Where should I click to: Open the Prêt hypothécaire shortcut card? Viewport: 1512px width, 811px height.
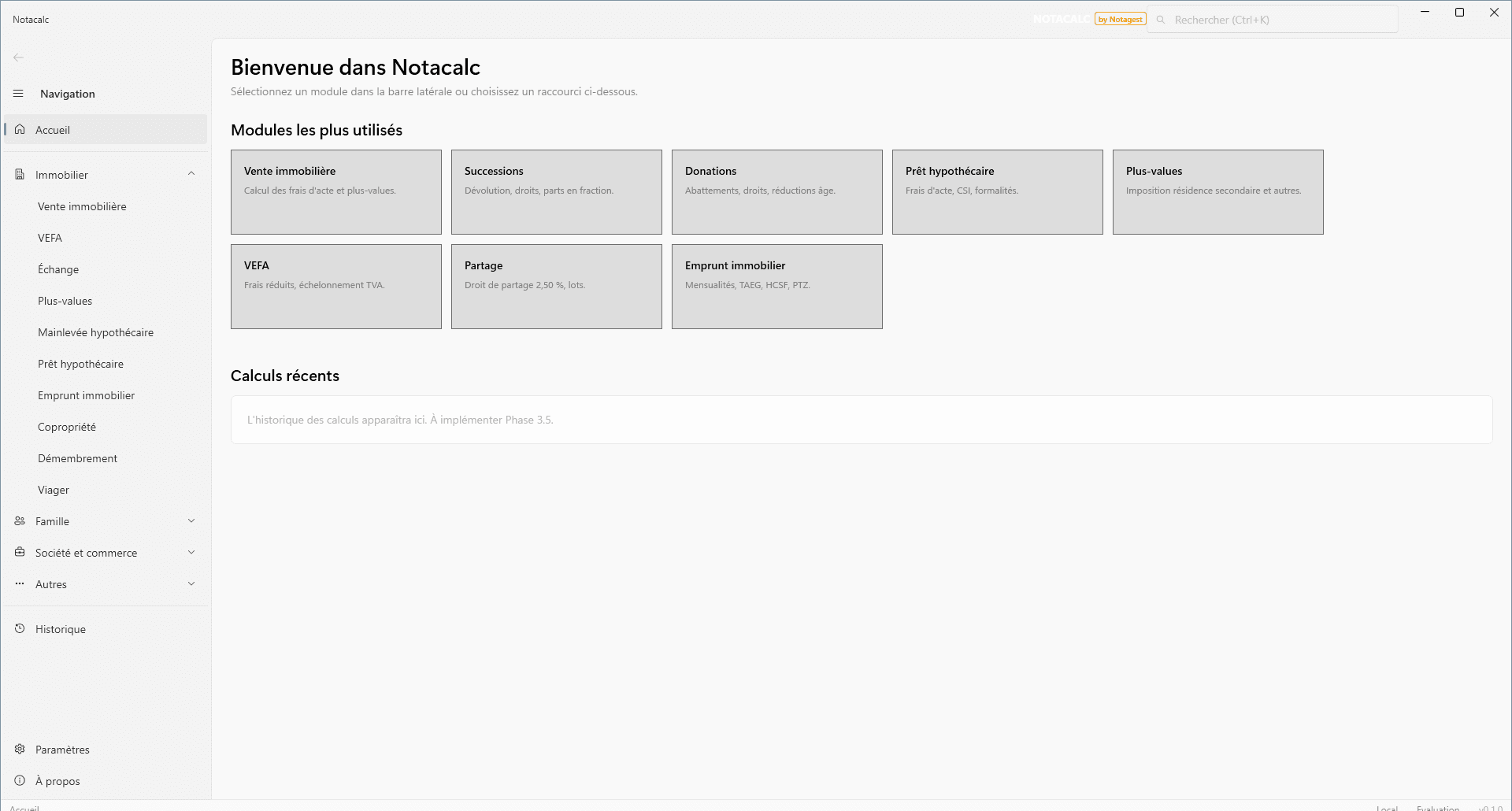(x=998, y=192)
